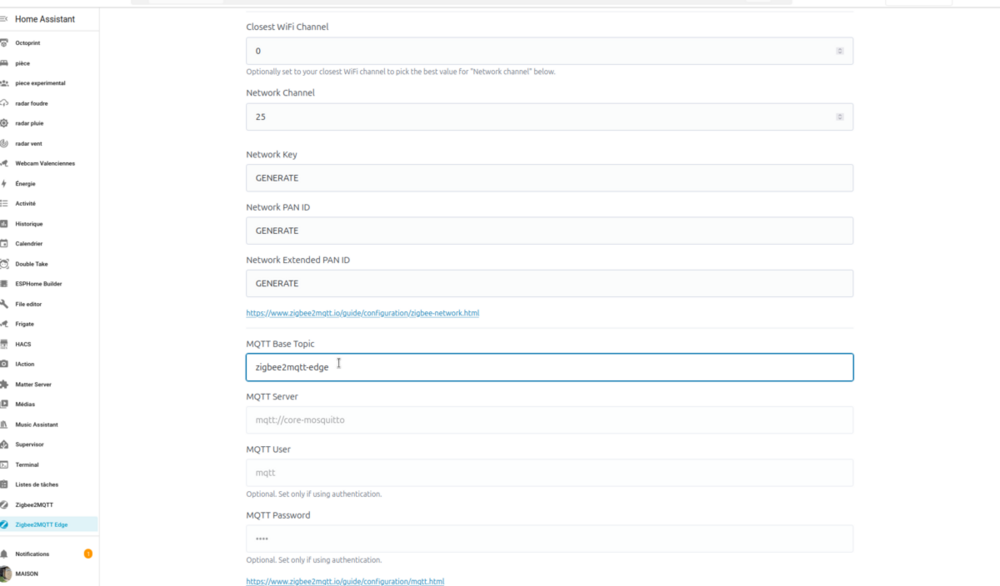Open the Music Assistant icon

tap(4, 425)
